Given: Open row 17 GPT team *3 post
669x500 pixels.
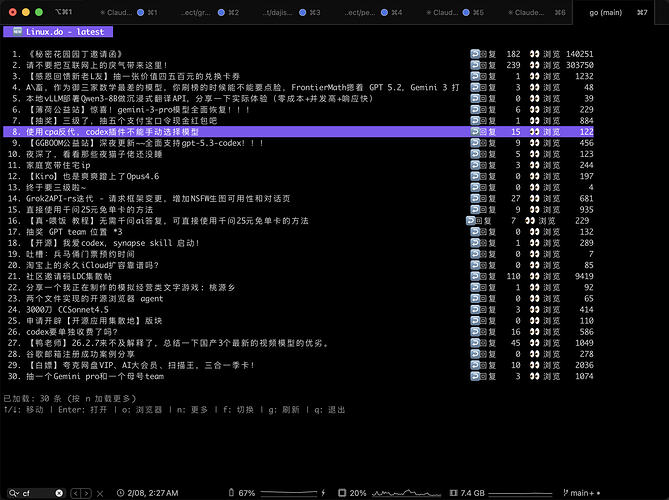Looking at the screenshot, I should point(298,232).
